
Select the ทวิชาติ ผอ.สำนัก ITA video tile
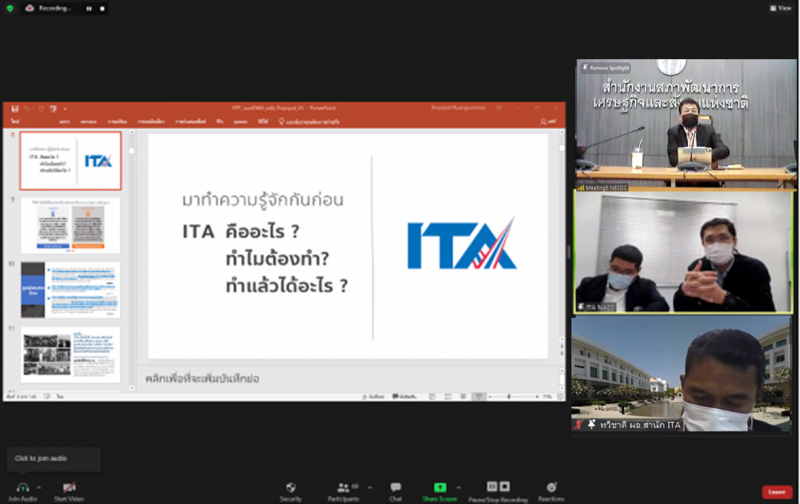click(681, 374)
